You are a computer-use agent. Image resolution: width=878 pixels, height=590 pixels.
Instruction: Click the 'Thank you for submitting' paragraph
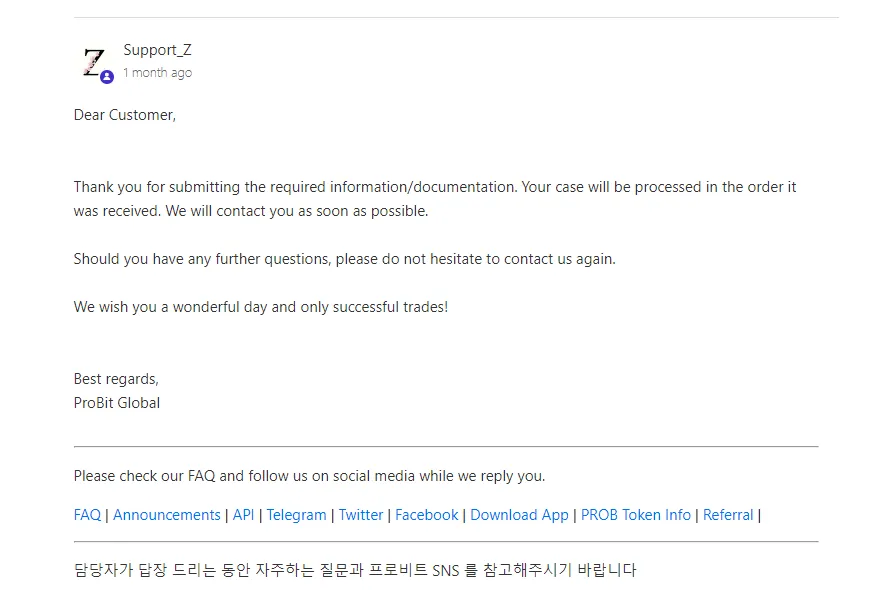435,199
